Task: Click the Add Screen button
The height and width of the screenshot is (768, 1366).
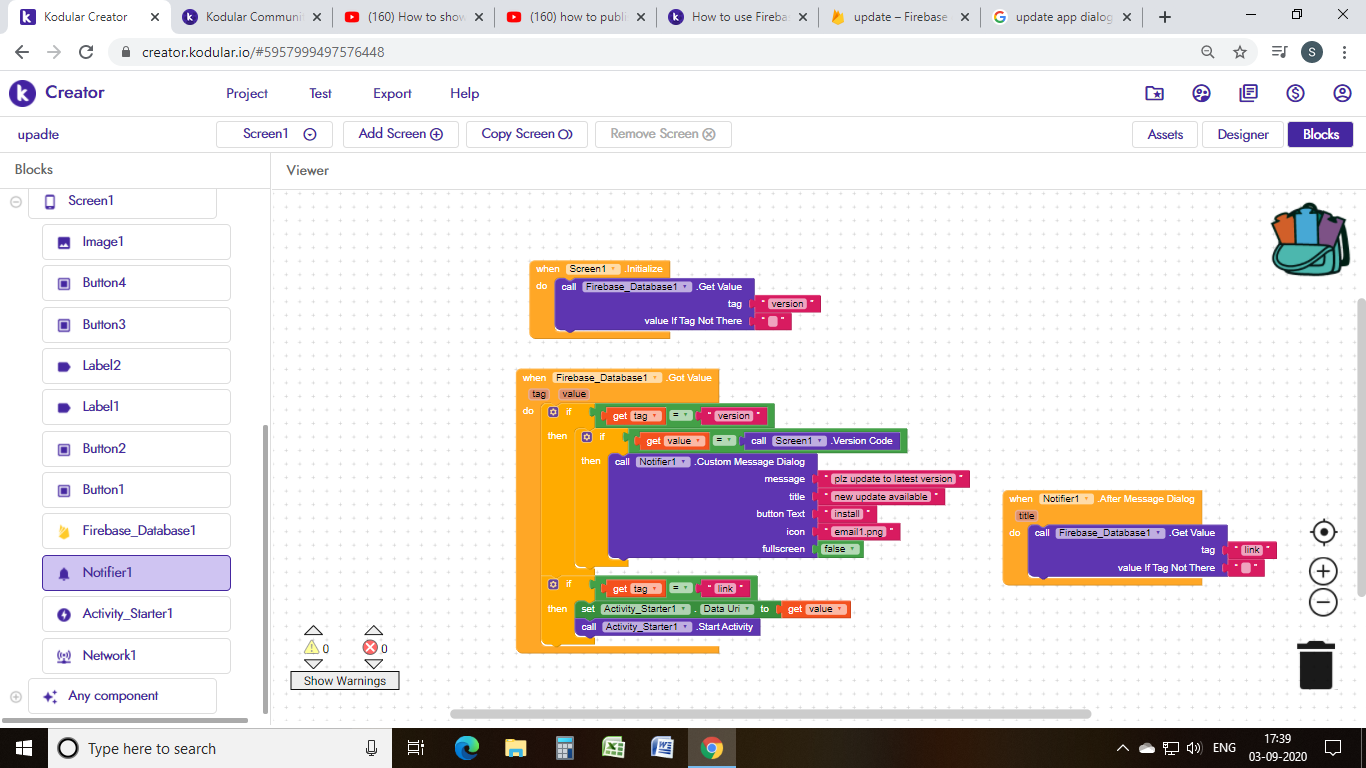Action: 401,134
